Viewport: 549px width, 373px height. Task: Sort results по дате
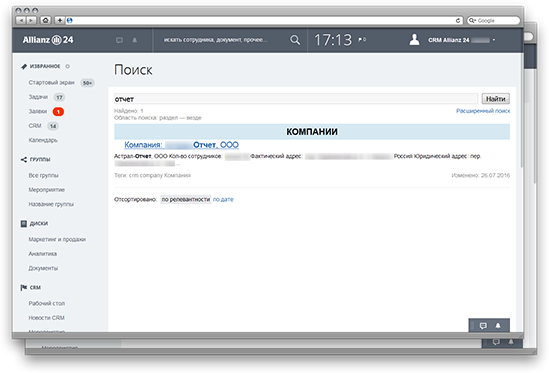coord(223,199)
